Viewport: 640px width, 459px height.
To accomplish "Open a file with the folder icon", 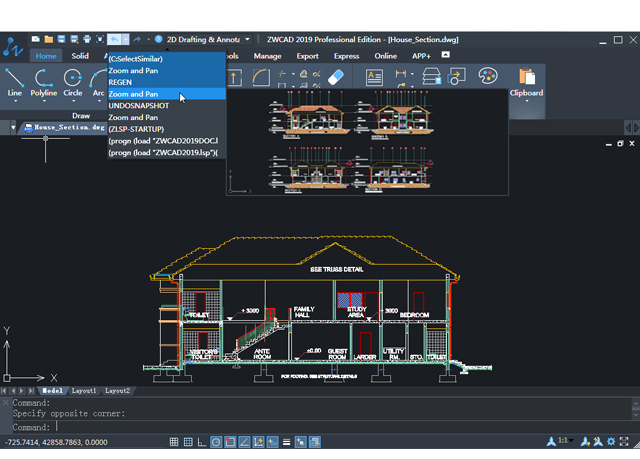I will tap(49, 39).
